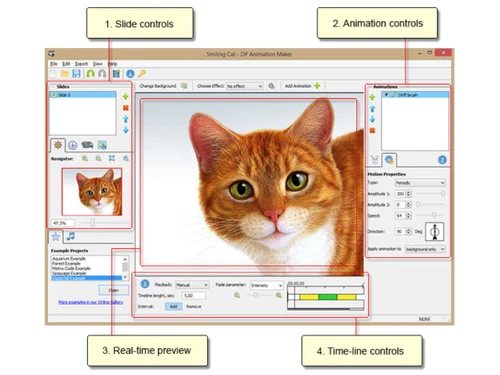The height and width of the screenshot is (375, 500).
Task: Adjust the Amplitude 1 slider
Action: 443,193
